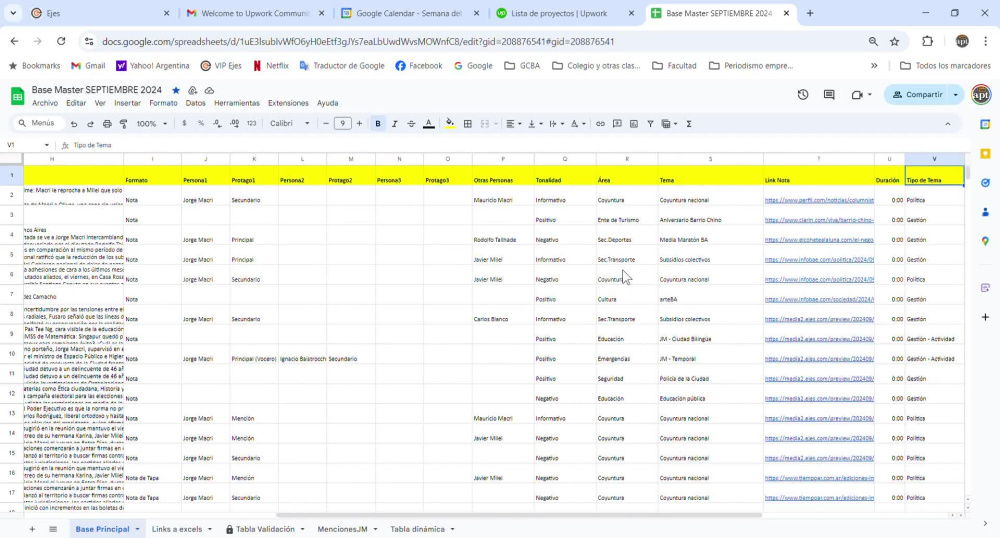Viewport: 1000px width, 538px height.
Task: Apply percent format to the selection
Action: click(x=201, y=124)
